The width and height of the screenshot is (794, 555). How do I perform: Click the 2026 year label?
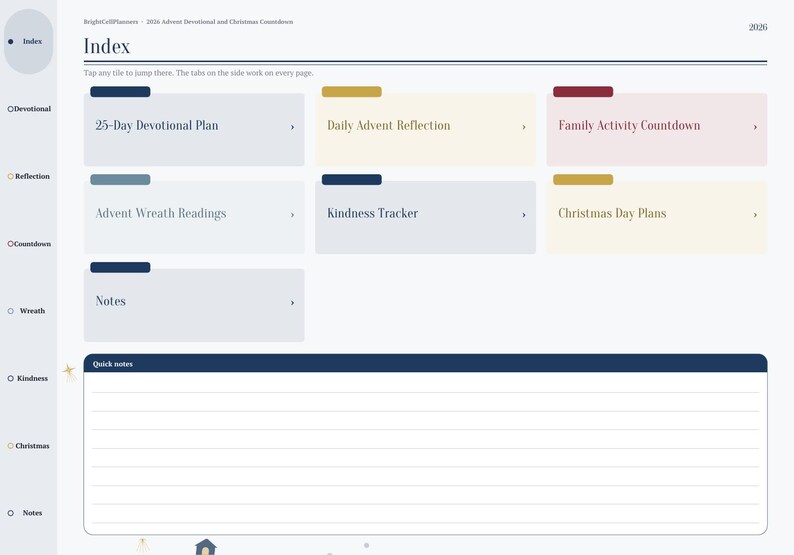(758, 27)
